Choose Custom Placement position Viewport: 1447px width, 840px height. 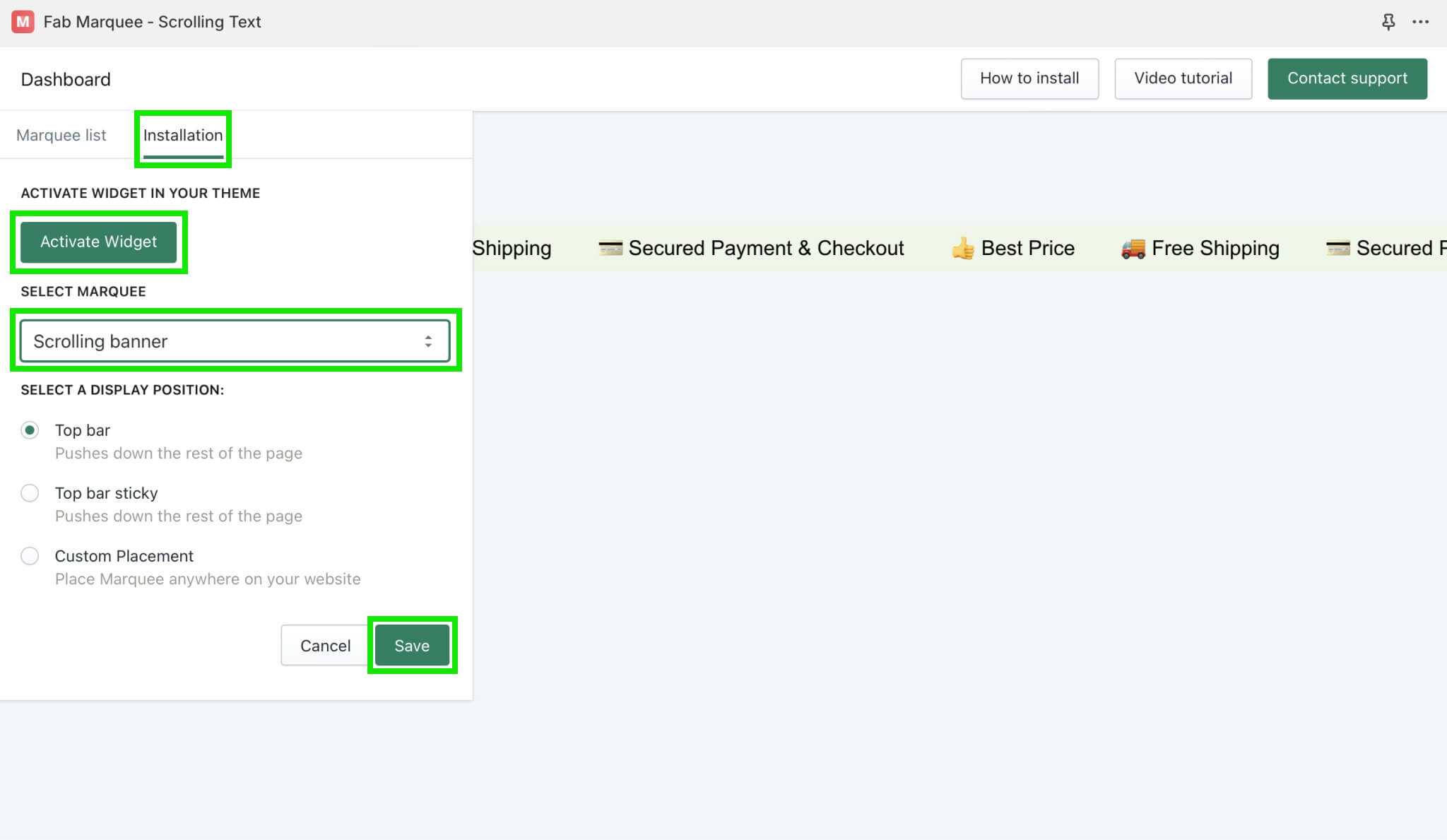click(x=30, y=556)
